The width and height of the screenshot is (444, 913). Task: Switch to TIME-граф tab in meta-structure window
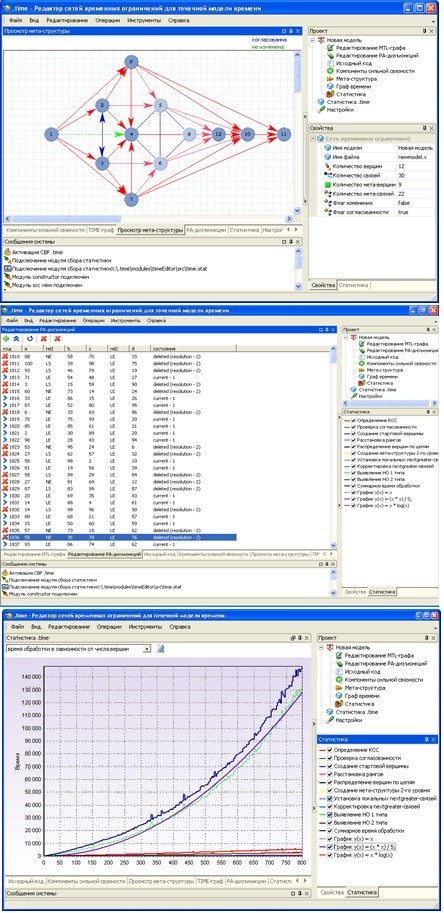[x=101, y=230]
